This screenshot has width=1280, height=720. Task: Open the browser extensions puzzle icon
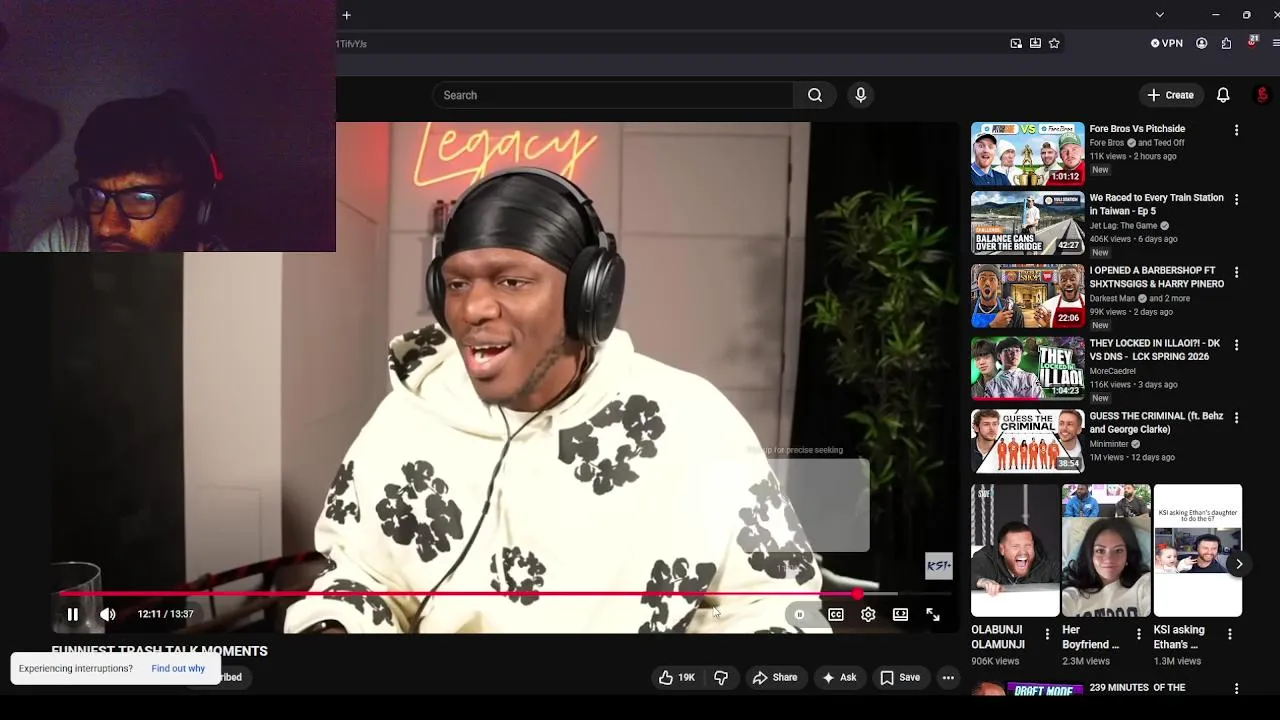pos(1226,43)
